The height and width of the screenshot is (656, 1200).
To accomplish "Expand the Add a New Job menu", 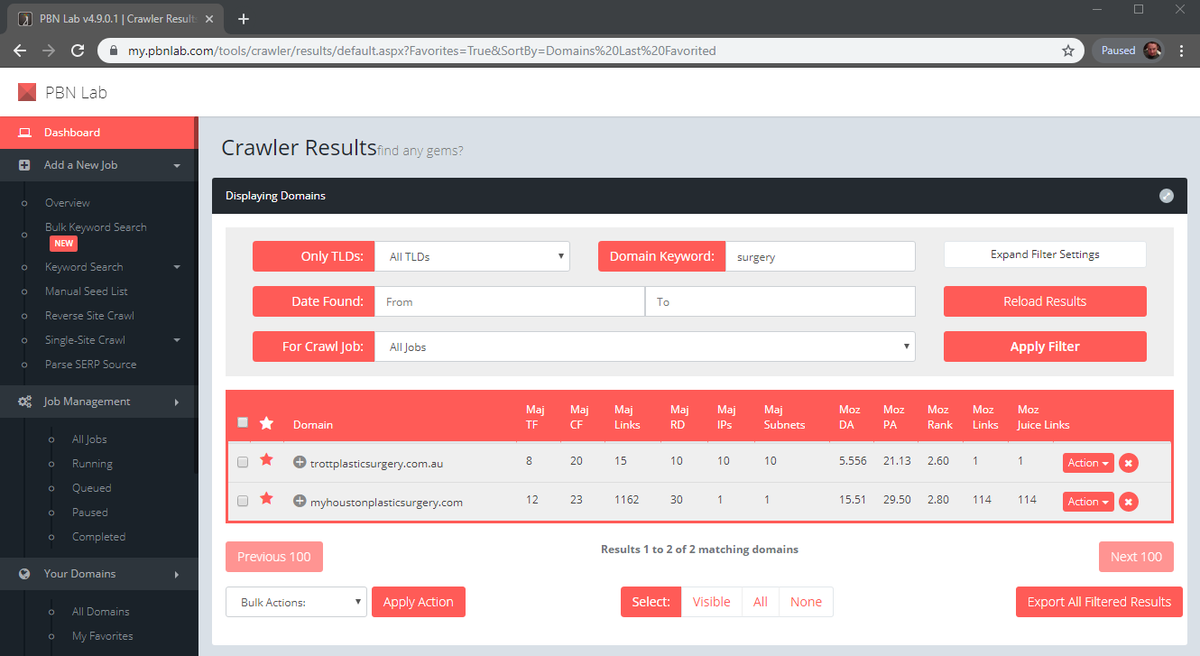I will tap(99, 165).
